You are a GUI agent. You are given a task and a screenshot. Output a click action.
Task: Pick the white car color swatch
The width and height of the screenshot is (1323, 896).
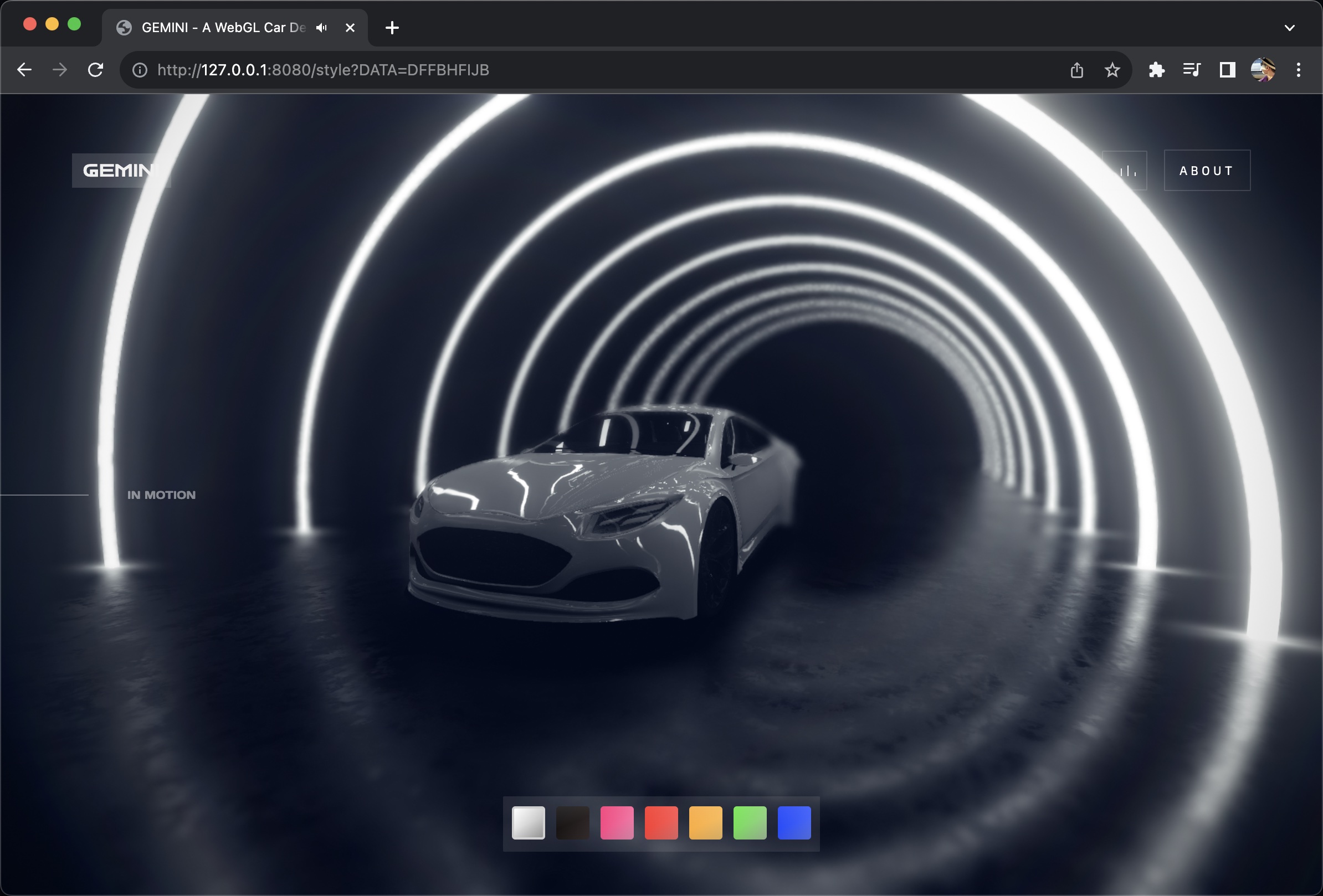click(x=528, y=822)
